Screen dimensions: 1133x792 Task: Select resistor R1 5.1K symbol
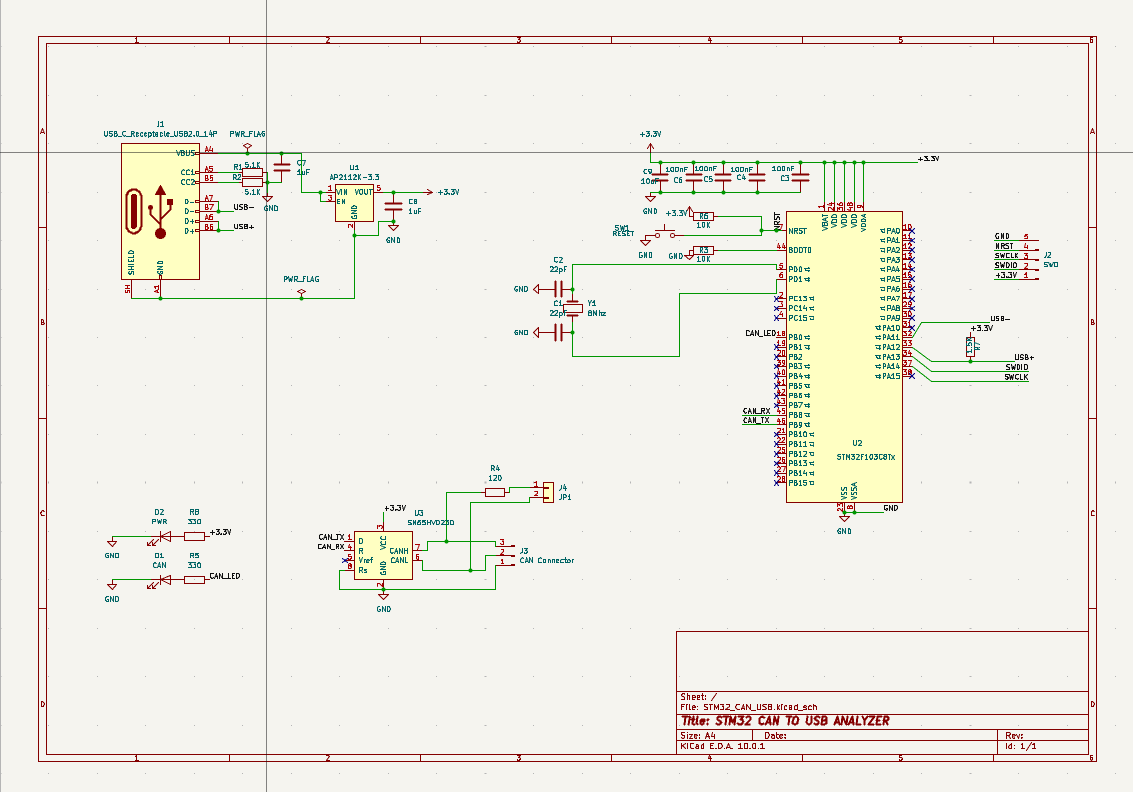click(x=252, y=172)
